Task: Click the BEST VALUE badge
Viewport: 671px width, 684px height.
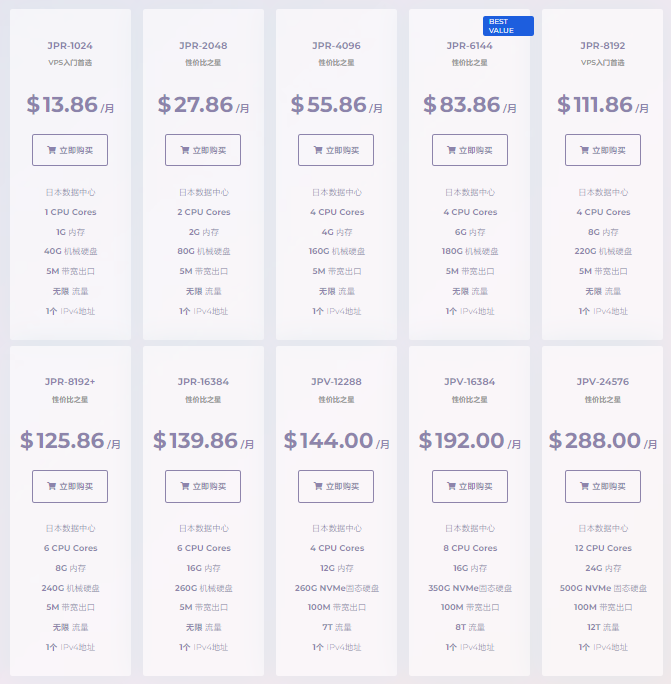Action: click(508, 26)
